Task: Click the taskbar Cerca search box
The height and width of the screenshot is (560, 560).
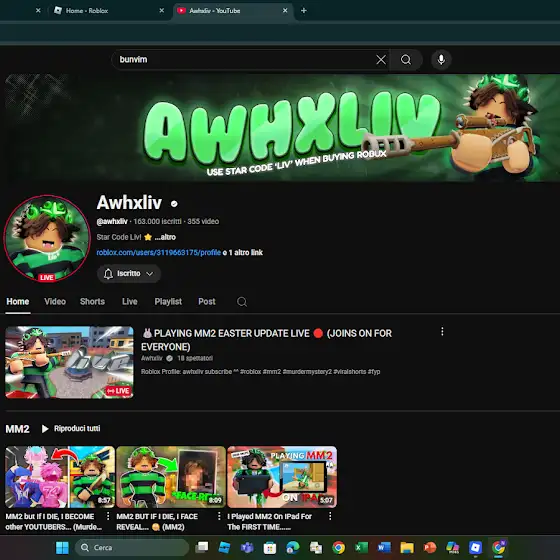Action: pos(132,548)
